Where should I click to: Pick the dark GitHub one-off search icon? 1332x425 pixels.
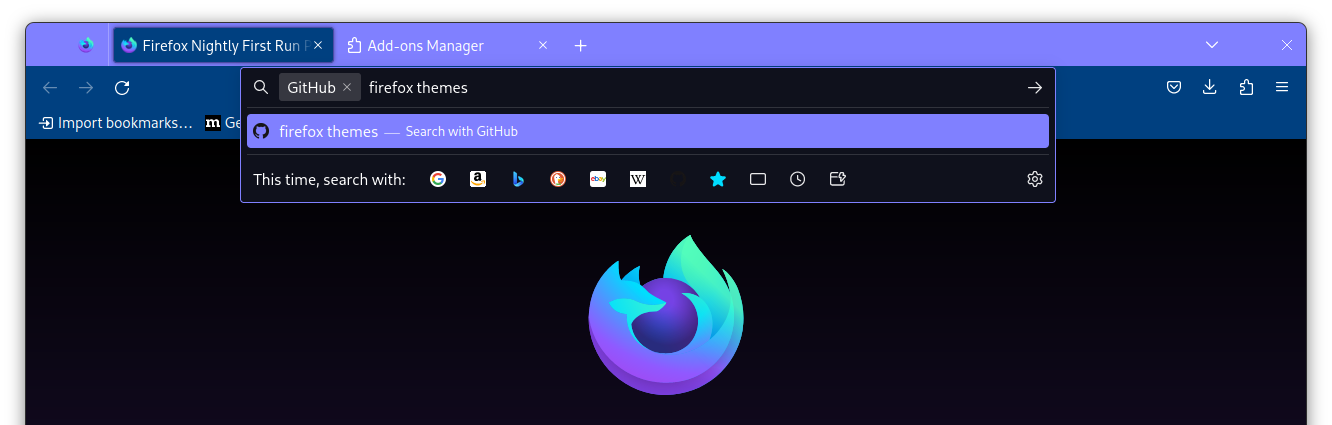pyautogui.click(x=678, y=179)
